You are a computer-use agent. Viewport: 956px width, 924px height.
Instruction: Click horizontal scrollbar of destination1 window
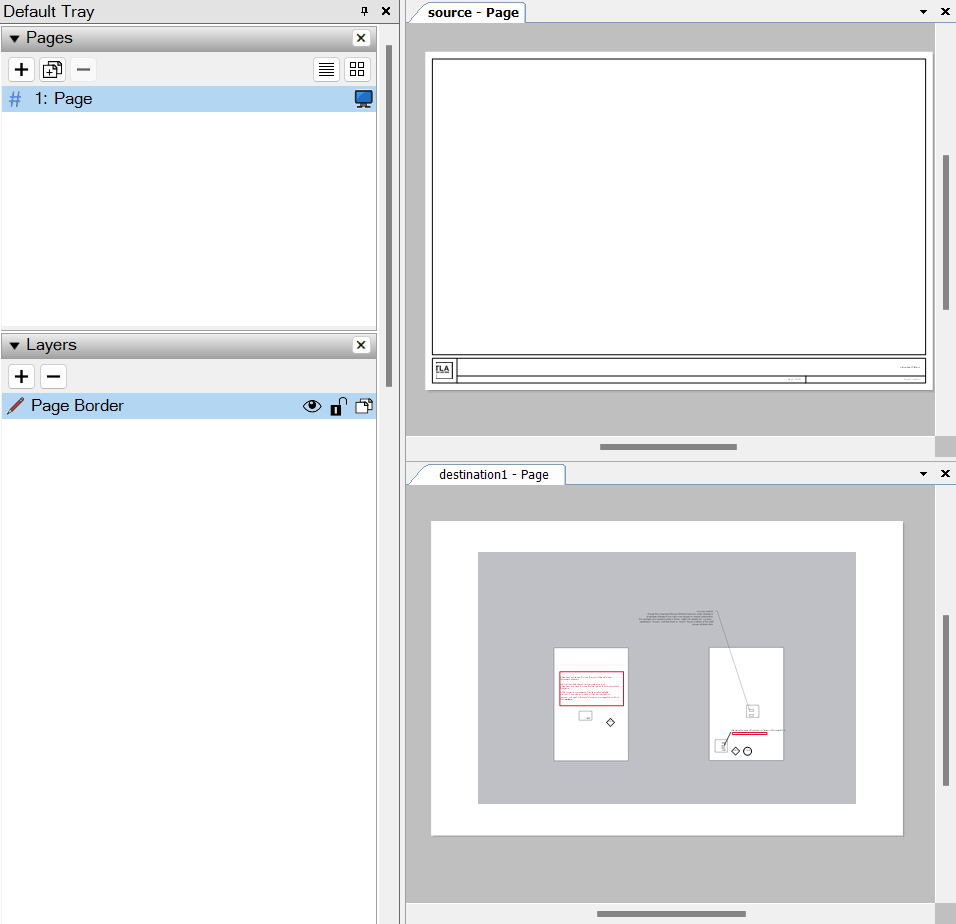pyautogui.click(x=671, y=914)
